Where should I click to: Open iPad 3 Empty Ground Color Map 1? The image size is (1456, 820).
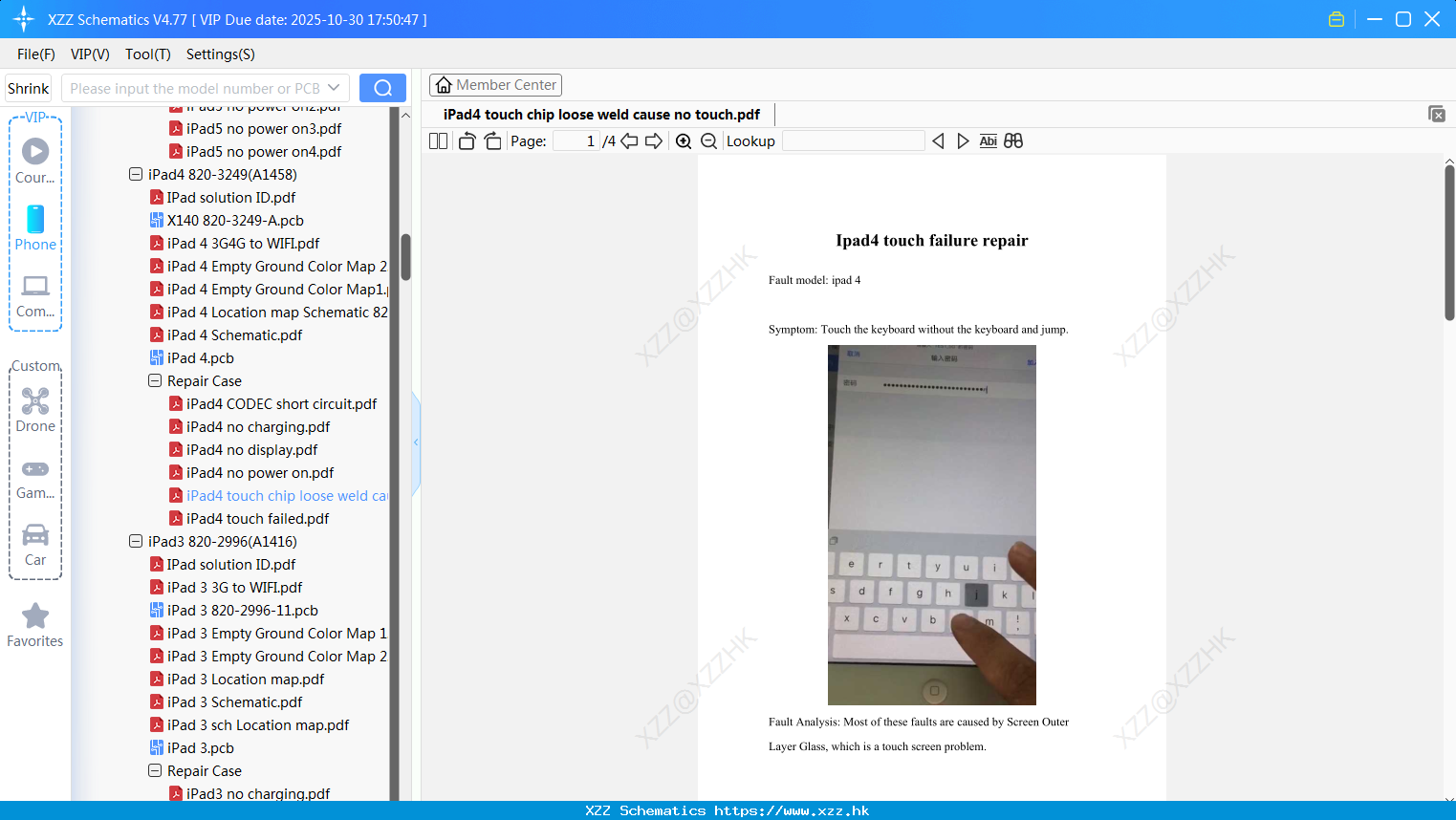click(269, 634)
